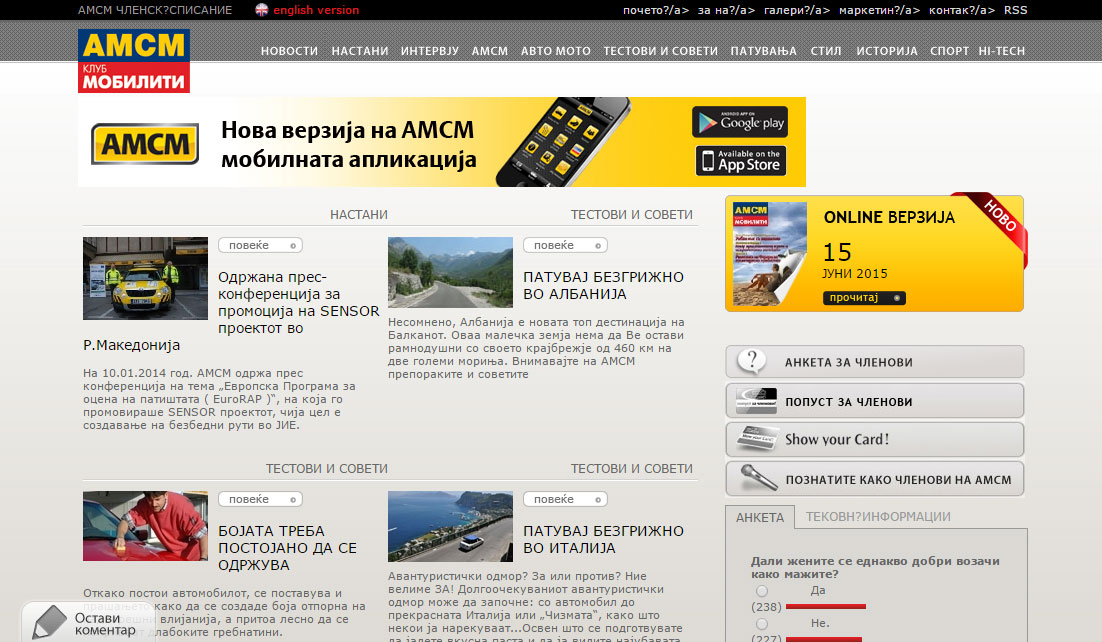Click the question mark Анкета за членови icon
The height and width of the screenshot is (642, 1102).
click(x=750, y=362)
